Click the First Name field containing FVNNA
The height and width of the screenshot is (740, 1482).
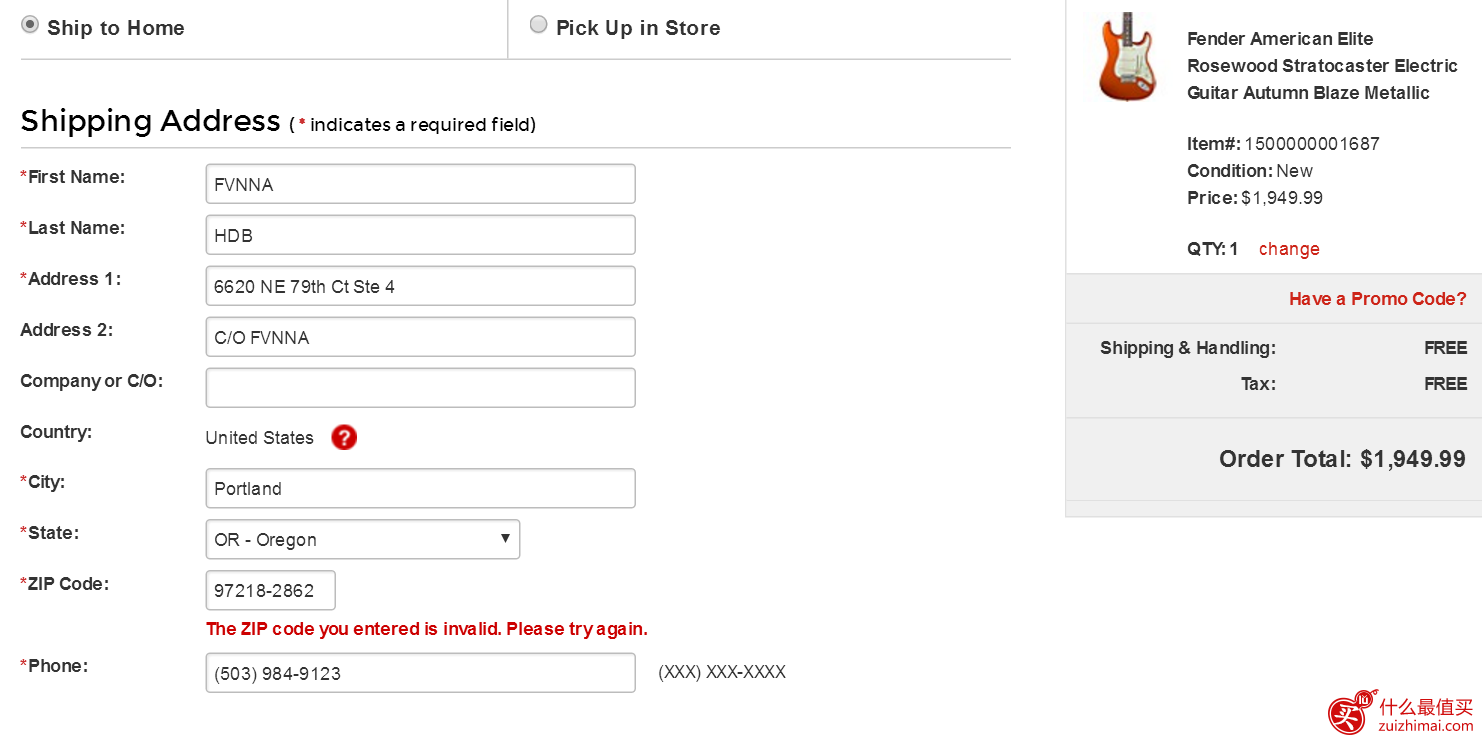pos(420,184)
